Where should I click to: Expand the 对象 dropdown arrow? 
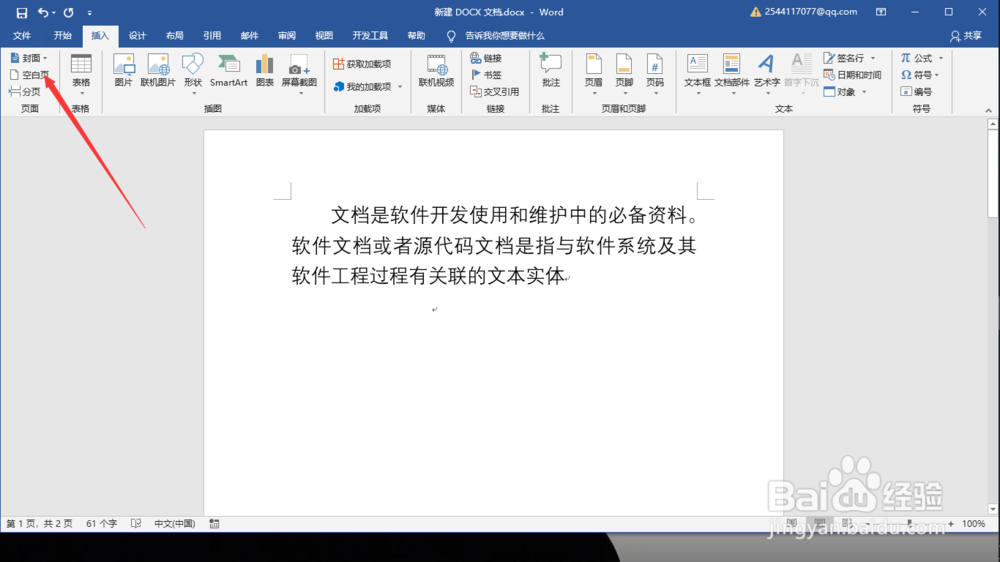[x=864, y=92]
